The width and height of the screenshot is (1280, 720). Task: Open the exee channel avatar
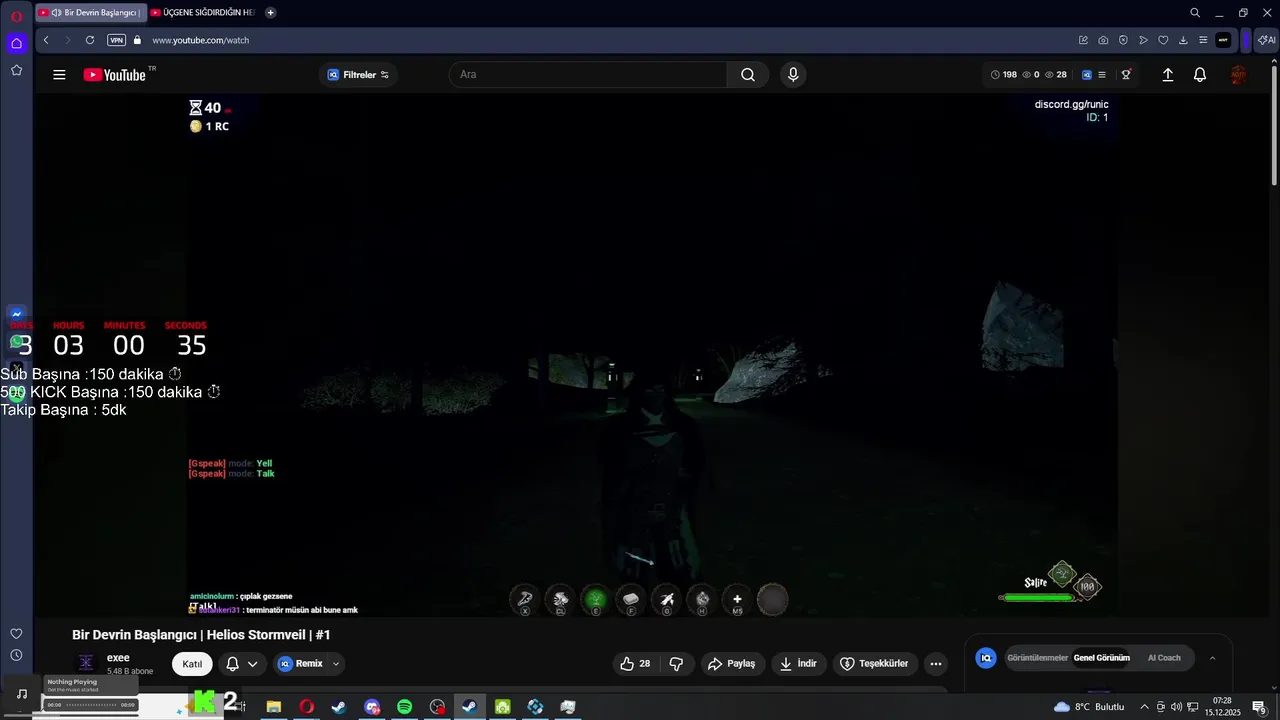coord(86,663)
